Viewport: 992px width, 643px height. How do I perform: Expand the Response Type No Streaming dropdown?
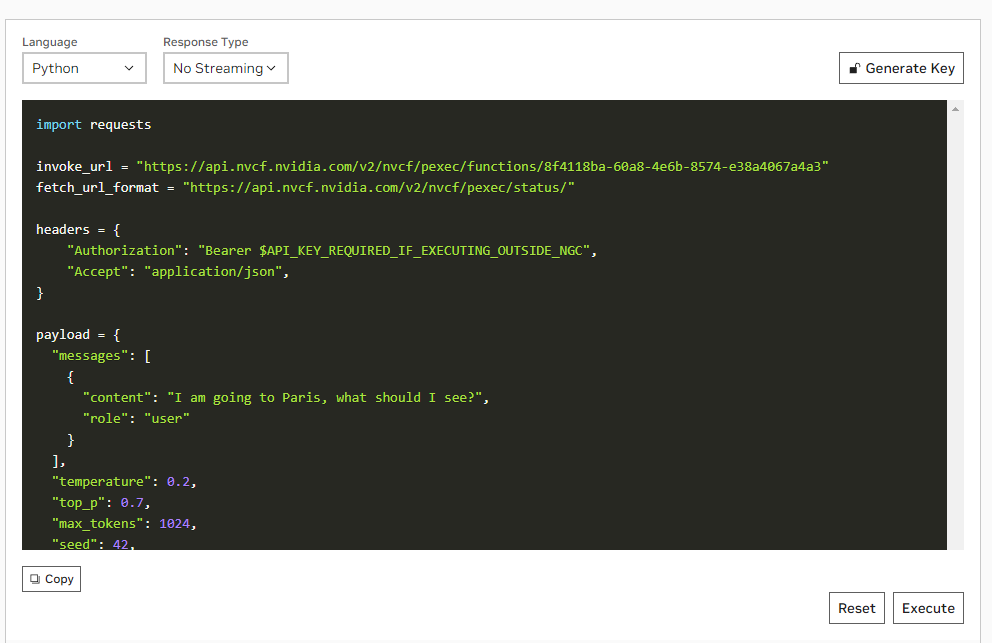(x=225, y=68)
